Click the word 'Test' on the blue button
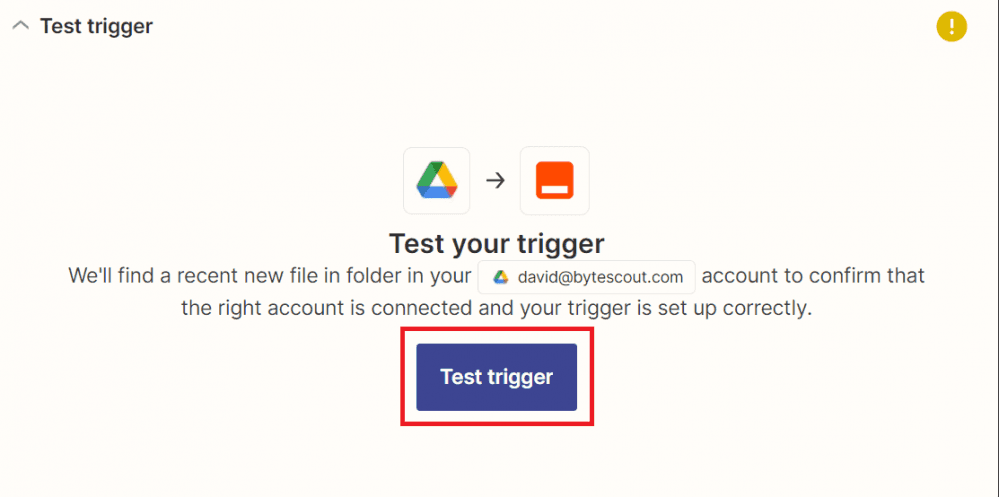 [461, 377]
